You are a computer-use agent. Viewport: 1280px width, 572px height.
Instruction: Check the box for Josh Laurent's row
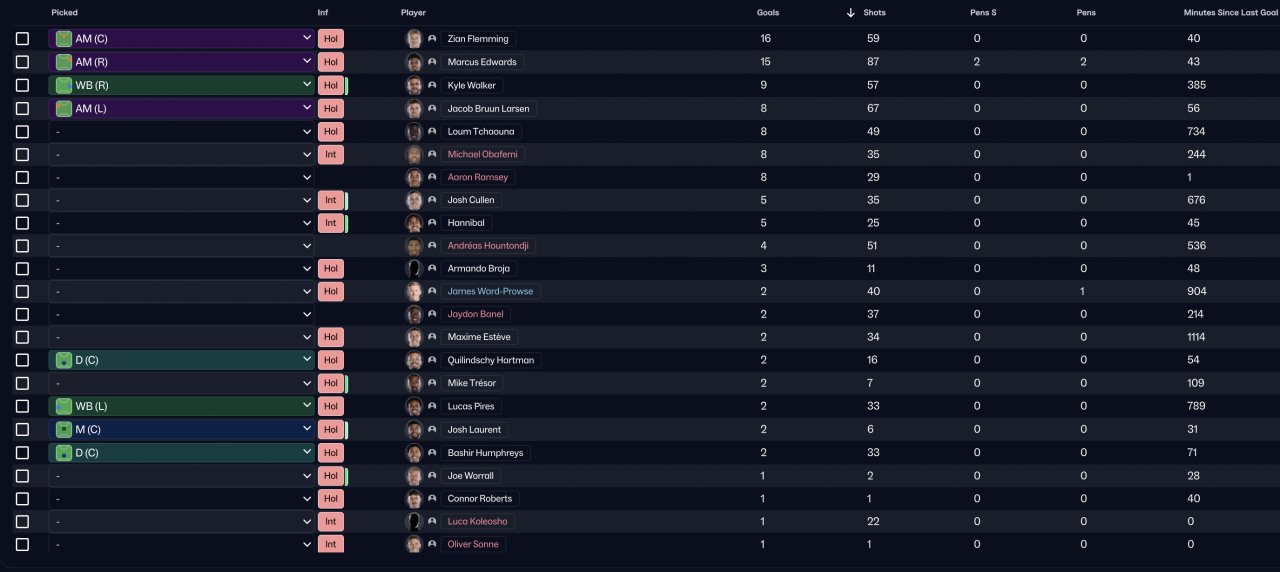click(x=22, y=429)
